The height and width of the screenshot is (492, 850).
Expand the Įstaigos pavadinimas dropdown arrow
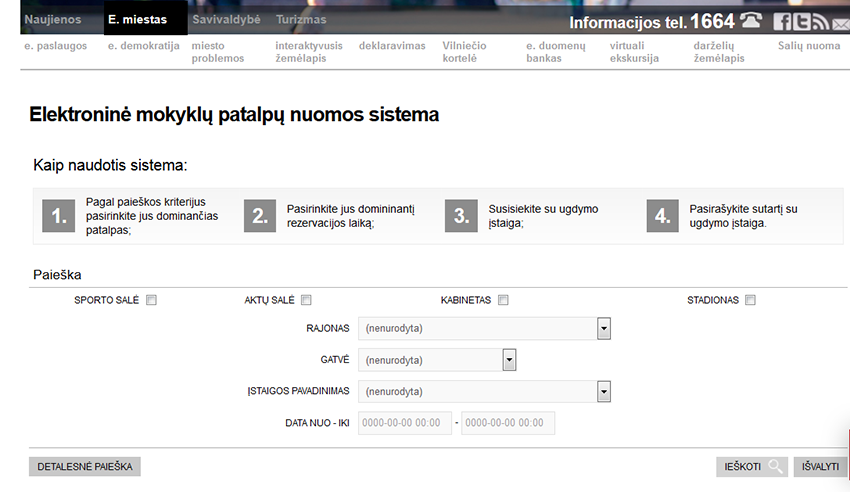[x=604, y=391]
